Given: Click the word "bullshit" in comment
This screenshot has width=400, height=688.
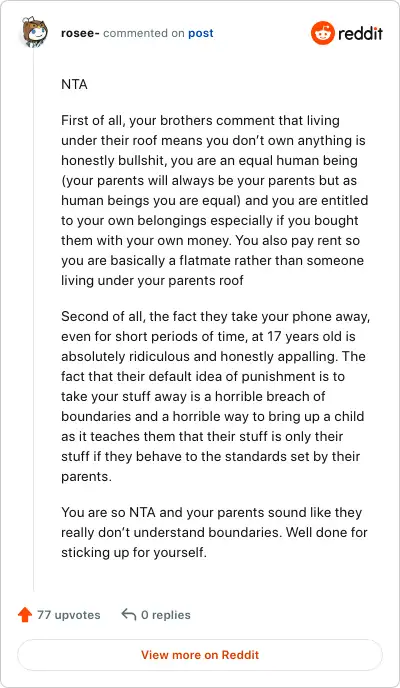Looking at the screenshot, I should point(140,160).
